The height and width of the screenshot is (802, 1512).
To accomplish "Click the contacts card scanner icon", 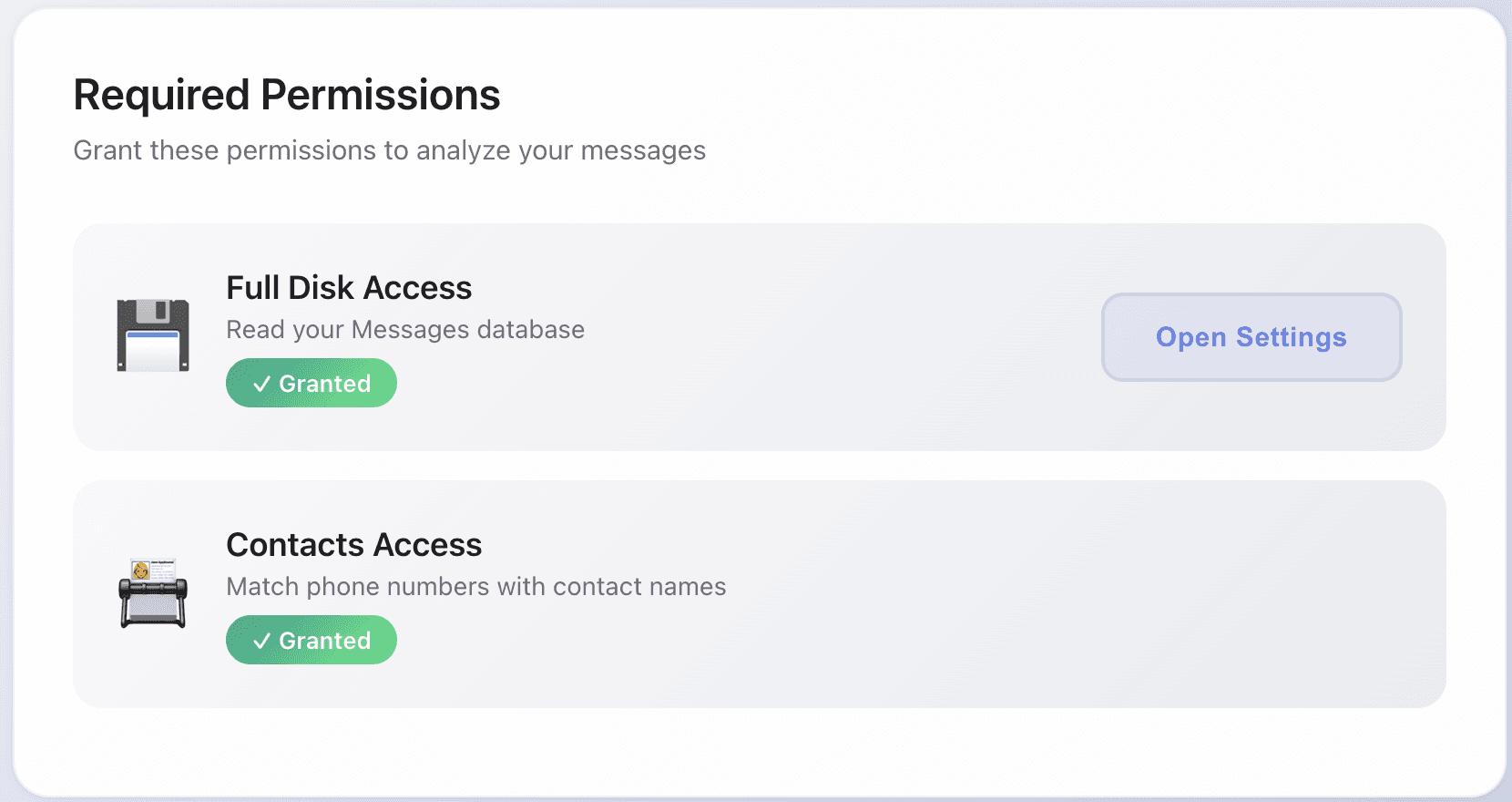I will 153,593.
